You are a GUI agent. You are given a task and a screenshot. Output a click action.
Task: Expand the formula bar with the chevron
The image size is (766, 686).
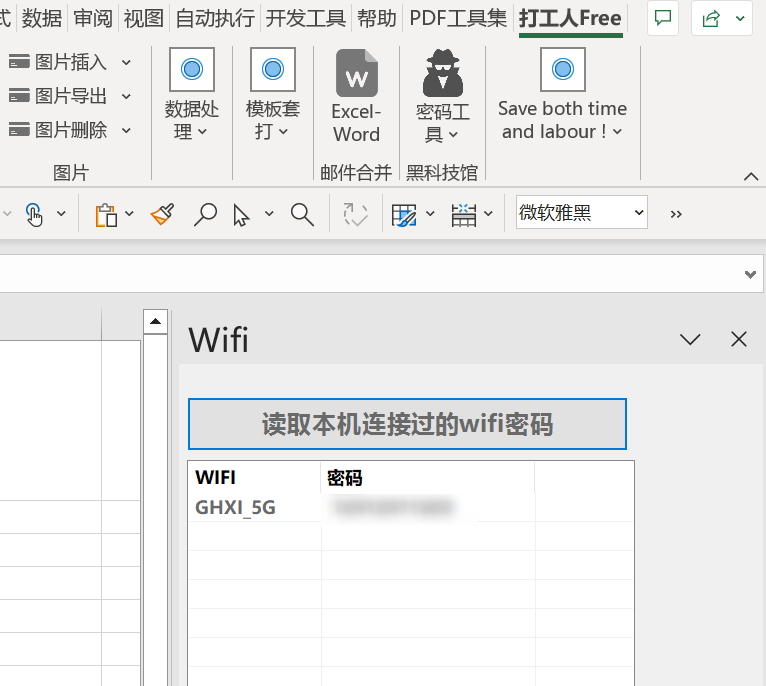coord(750,274)
